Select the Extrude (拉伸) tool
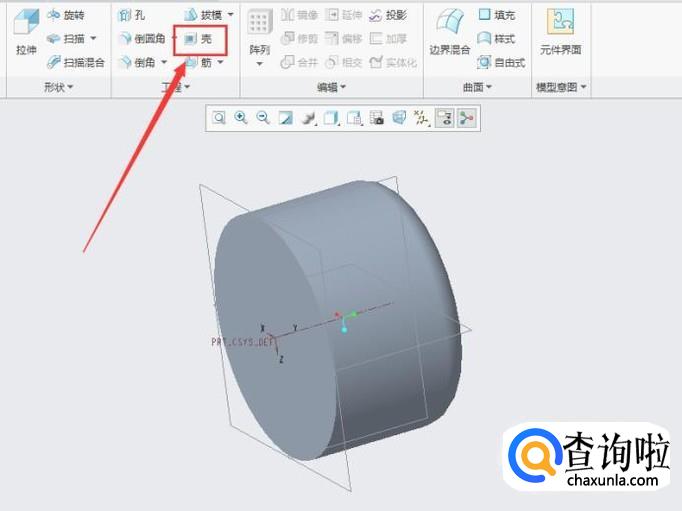The width and height of the screenshot is (682, 511). point(26,32)
